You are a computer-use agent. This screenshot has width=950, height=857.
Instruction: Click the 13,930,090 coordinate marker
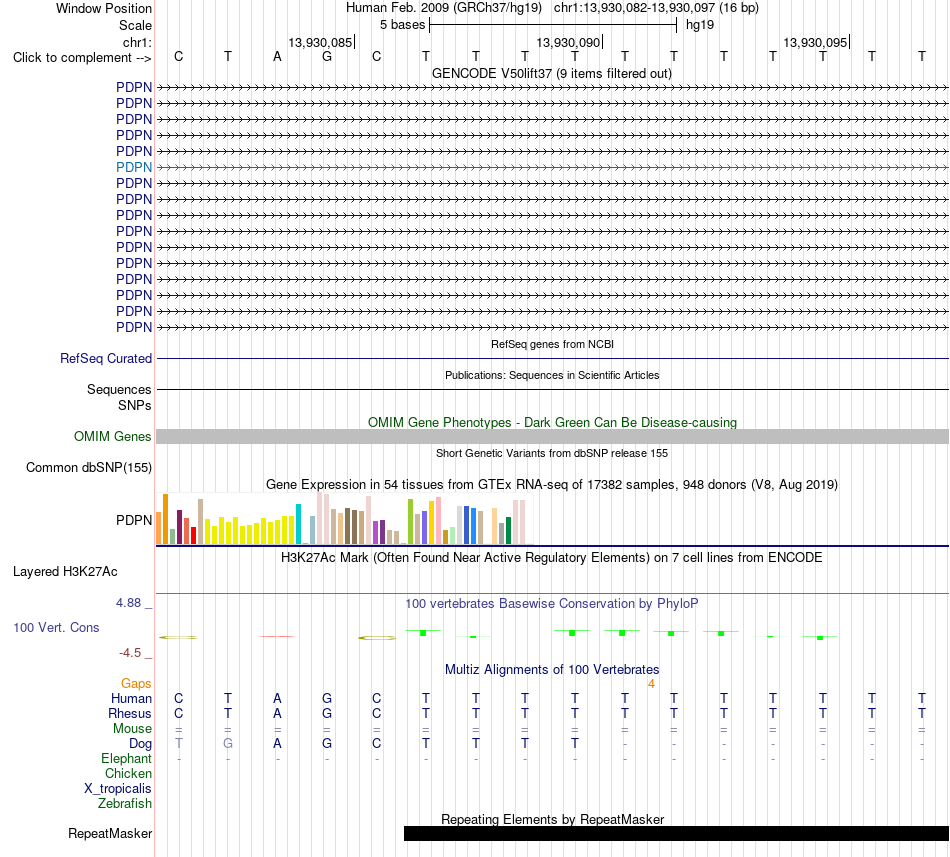(x=568, y=42)
